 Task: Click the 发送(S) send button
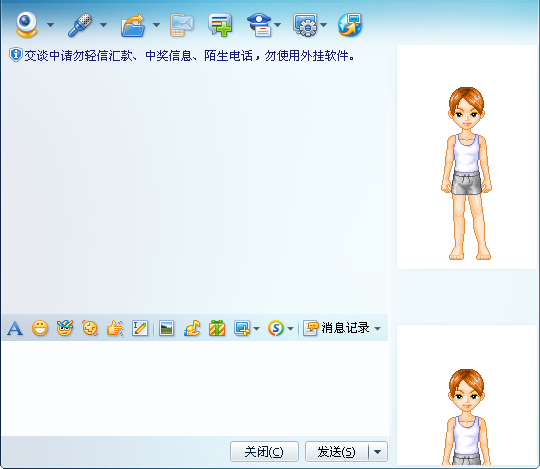pyautogui.click(x=337, y=451)
